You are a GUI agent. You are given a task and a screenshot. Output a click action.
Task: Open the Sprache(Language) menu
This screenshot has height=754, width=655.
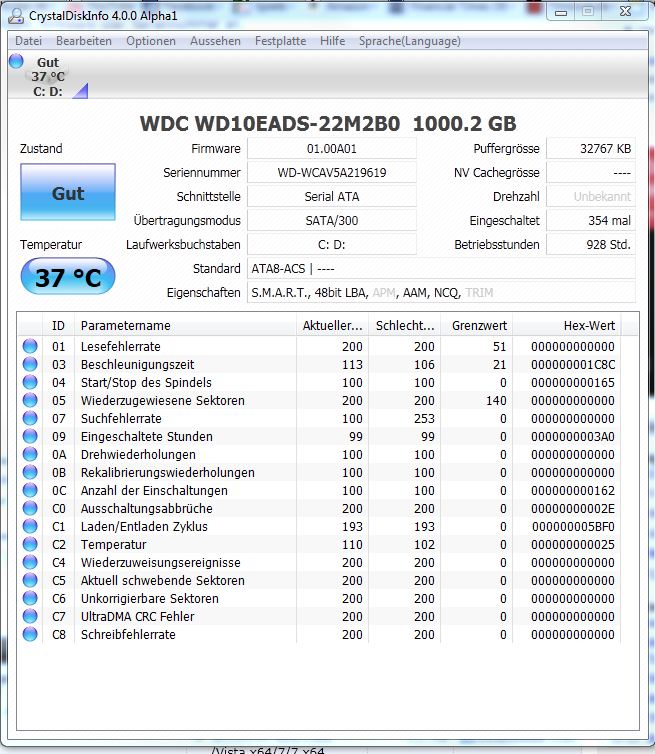point(410,41)
